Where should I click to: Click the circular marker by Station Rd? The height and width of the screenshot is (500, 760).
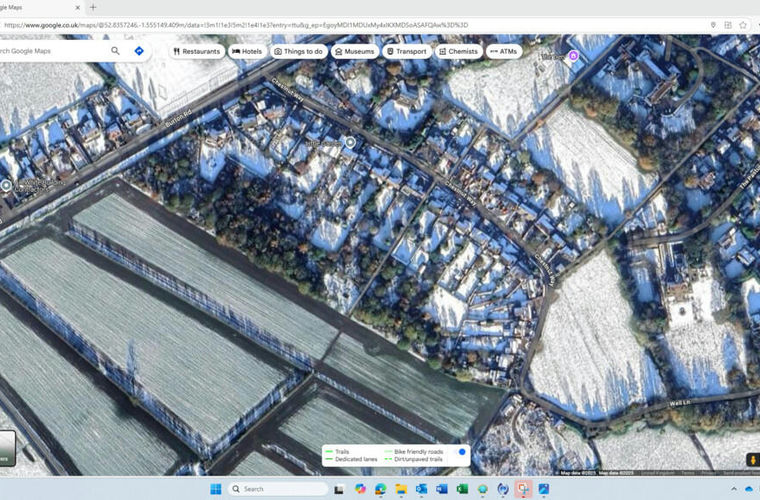click(x=6, y=185)
